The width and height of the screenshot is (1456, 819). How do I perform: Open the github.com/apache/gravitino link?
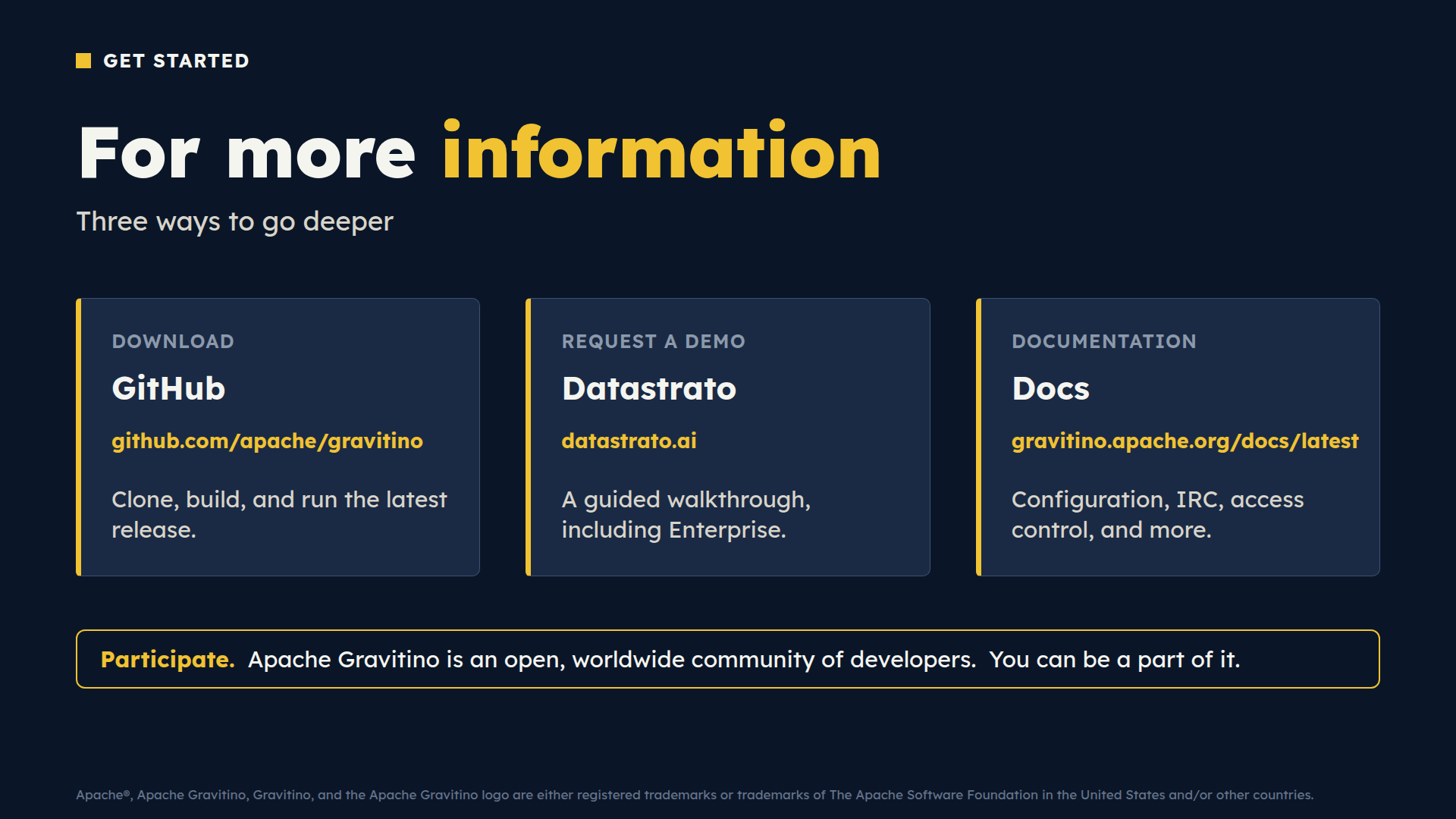click(x=267, y=441)
